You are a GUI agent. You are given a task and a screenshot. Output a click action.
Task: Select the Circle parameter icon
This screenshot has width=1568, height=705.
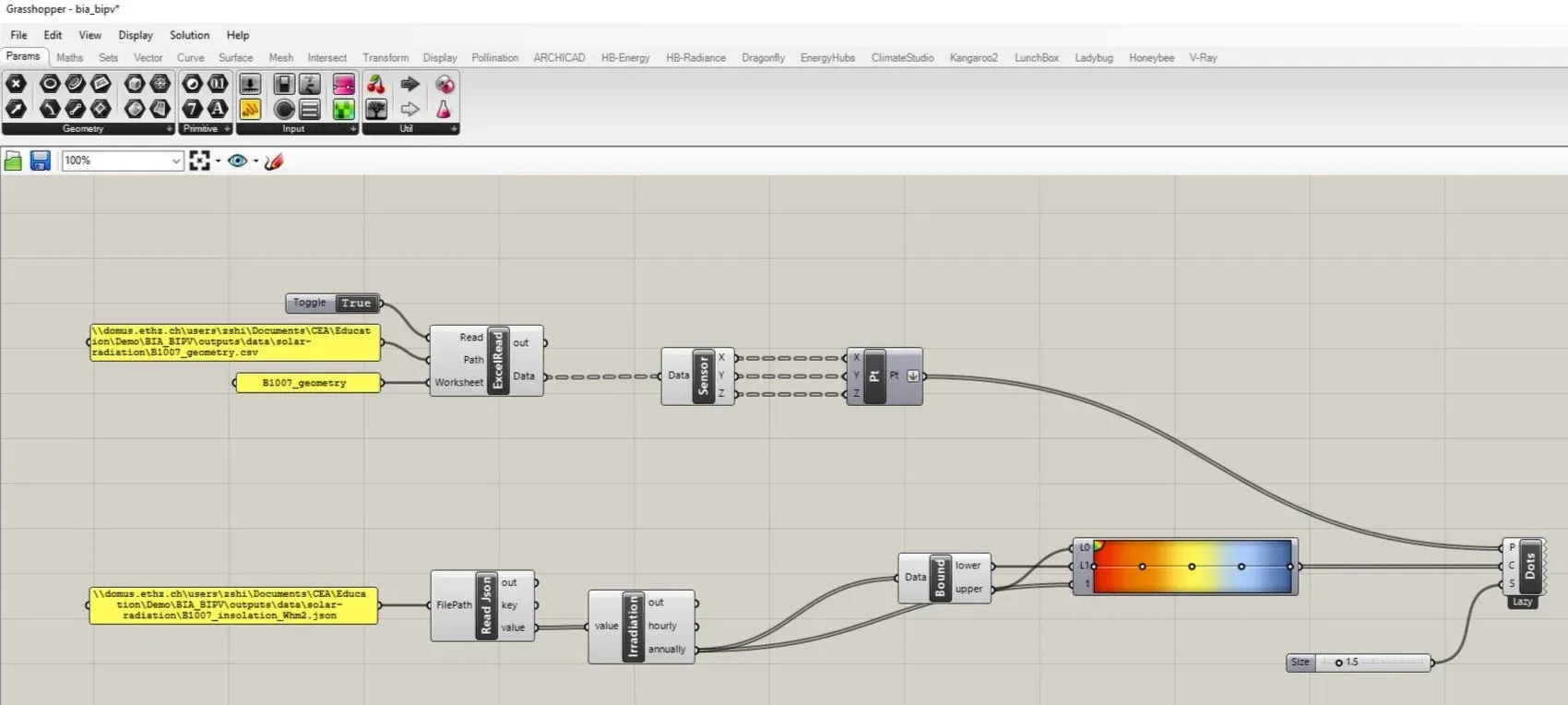(x=50, y=84)
